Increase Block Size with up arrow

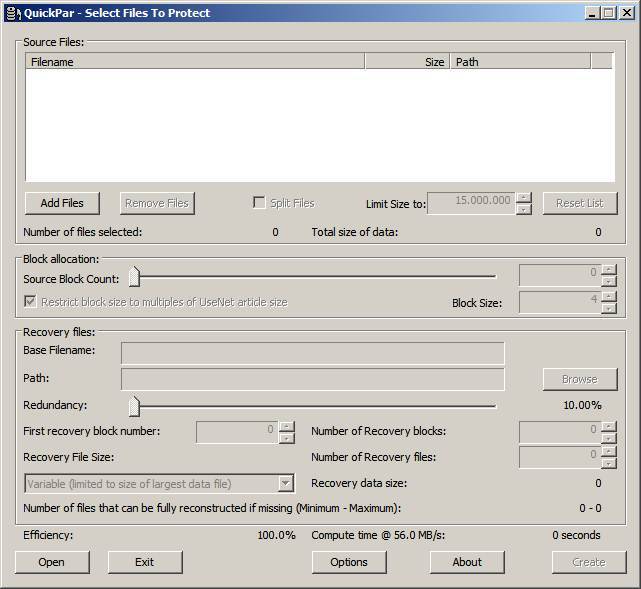[x=609, y=297]
